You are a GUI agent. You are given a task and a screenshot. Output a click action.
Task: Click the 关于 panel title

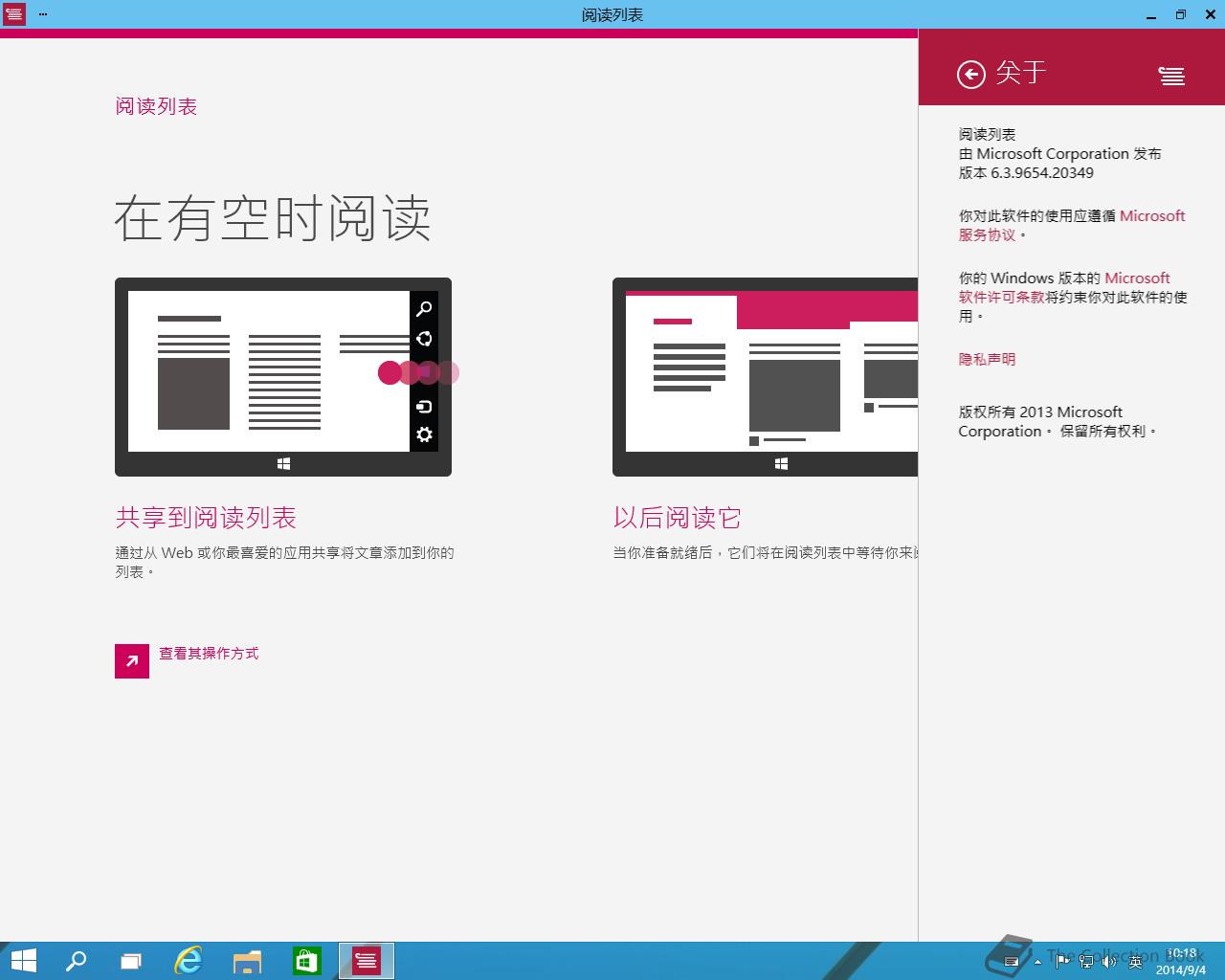[x=1021, y=73]
